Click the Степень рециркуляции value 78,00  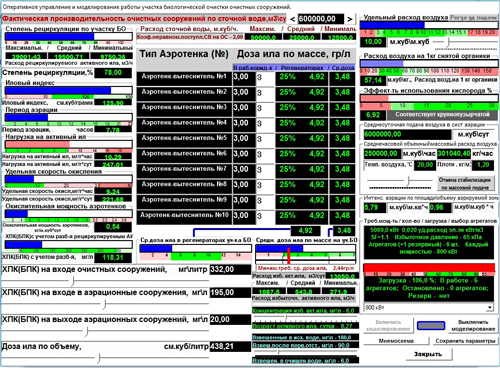113,73
